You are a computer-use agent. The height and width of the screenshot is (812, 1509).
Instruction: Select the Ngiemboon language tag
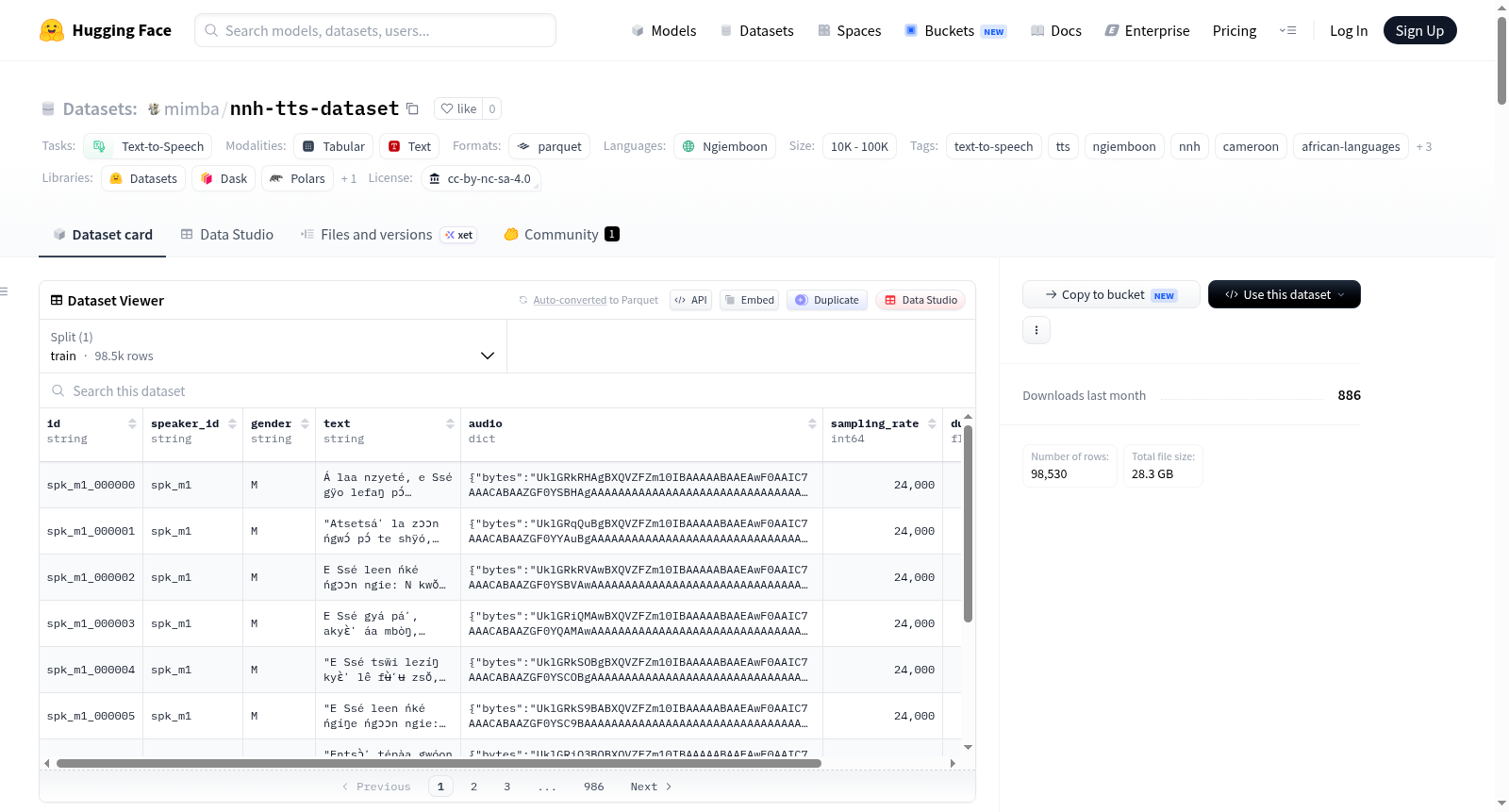click(724, 146)
